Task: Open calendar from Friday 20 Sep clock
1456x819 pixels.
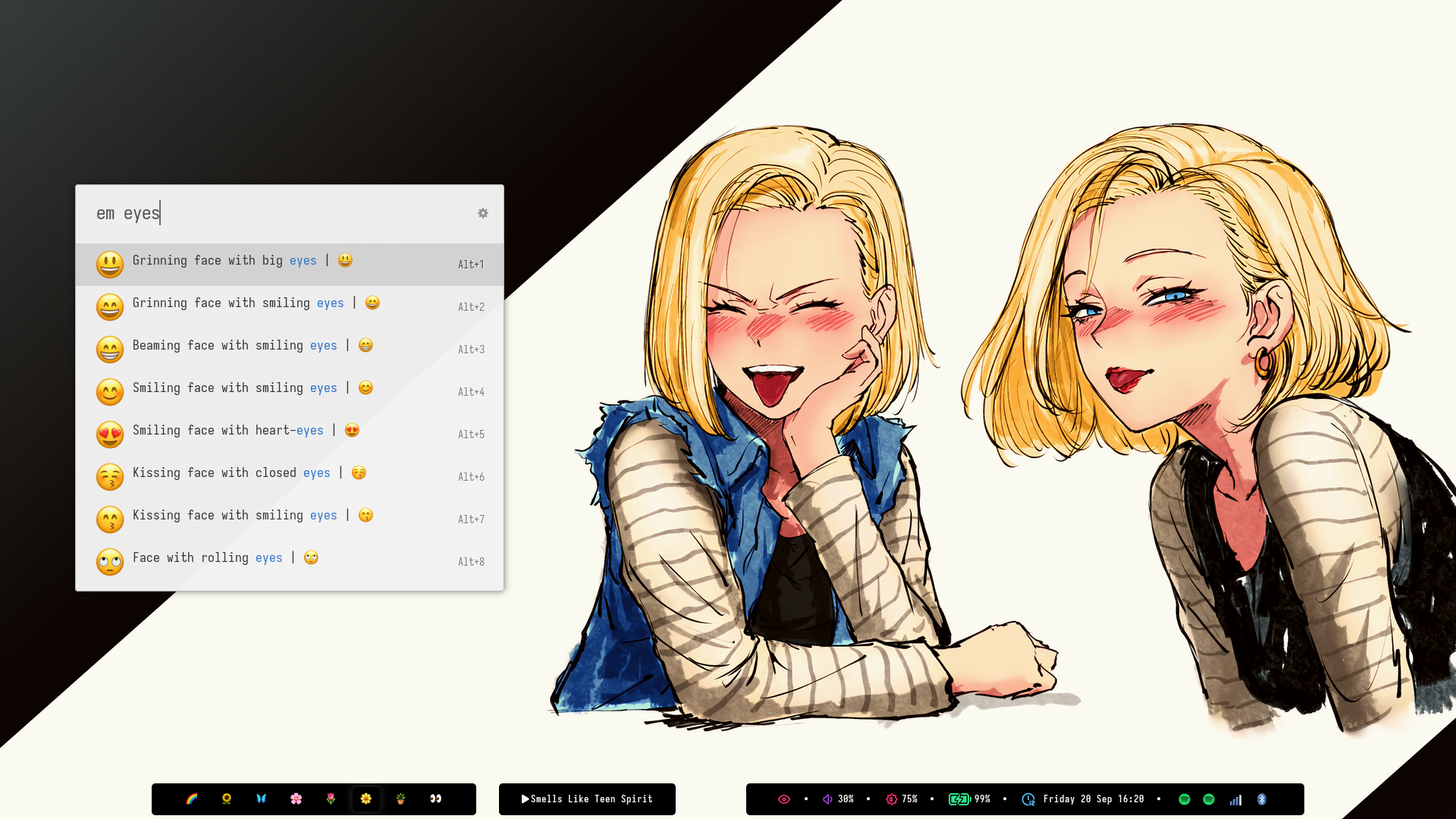Action: (1092, 799)
